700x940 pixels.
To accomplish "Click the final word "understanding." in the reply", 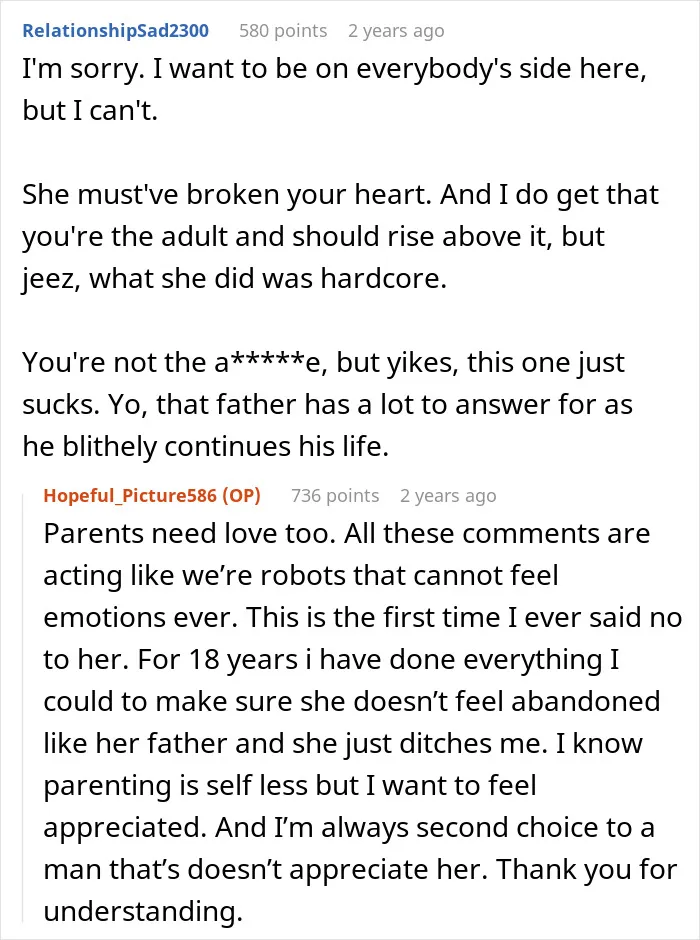I will [x=143, y=911].
